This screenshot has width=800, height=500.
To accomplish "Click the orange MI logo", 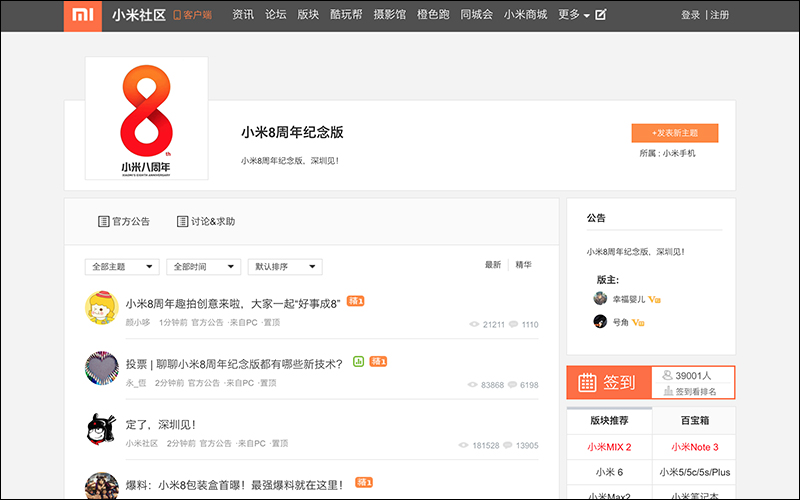I will click(x=83, y=15).
